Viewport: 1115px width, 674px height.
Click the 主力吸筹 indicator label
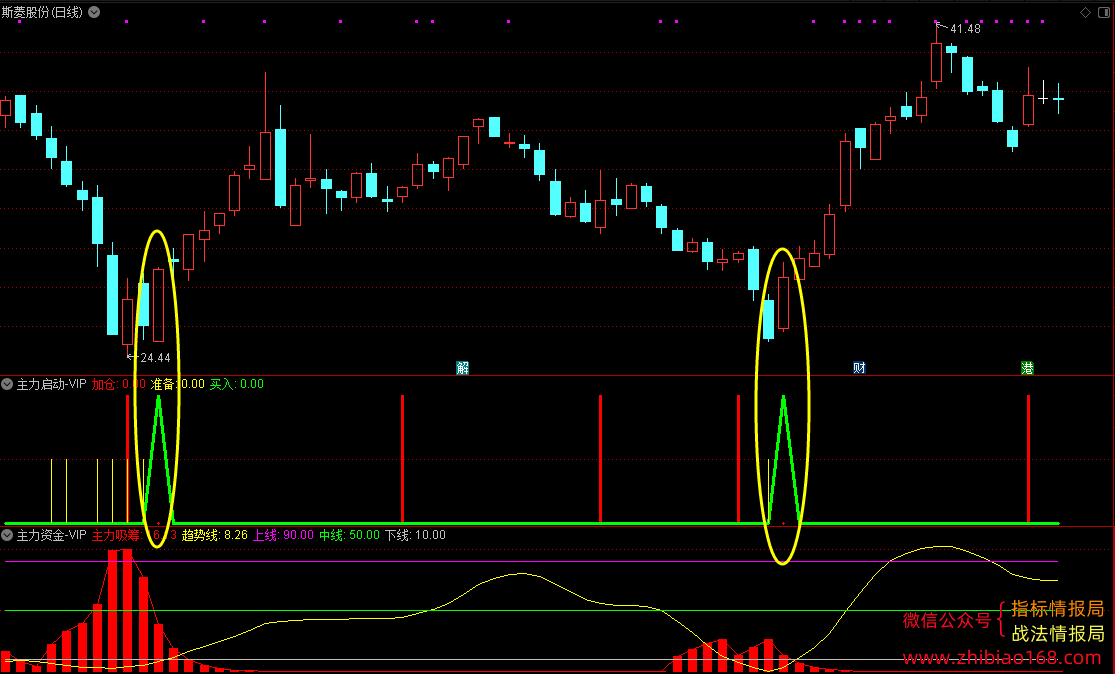coord(134,535)
